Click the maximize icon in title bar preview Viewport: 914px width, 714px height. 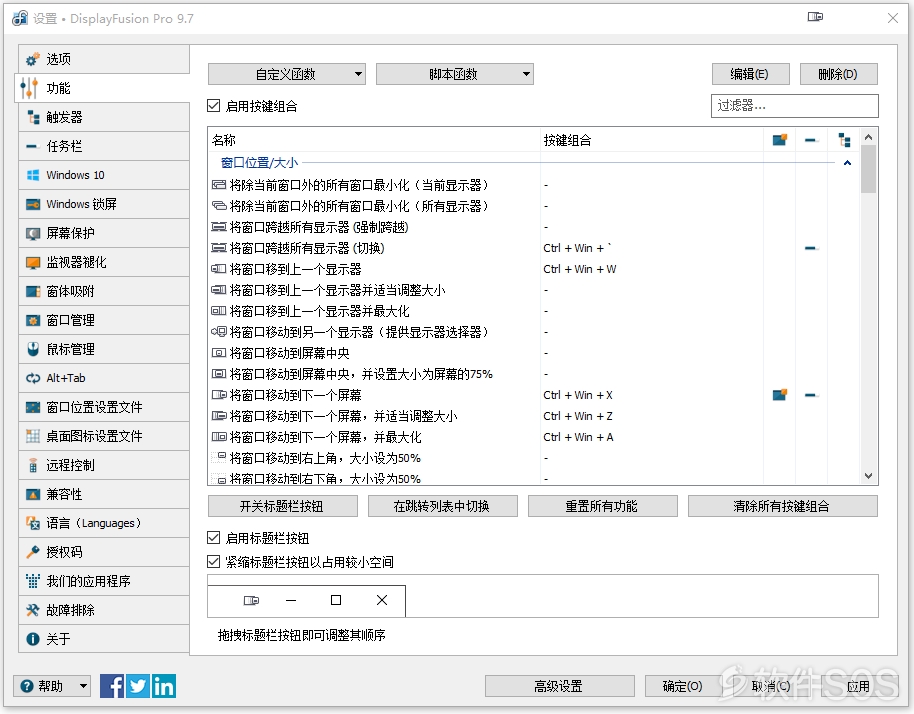(336, 600)
